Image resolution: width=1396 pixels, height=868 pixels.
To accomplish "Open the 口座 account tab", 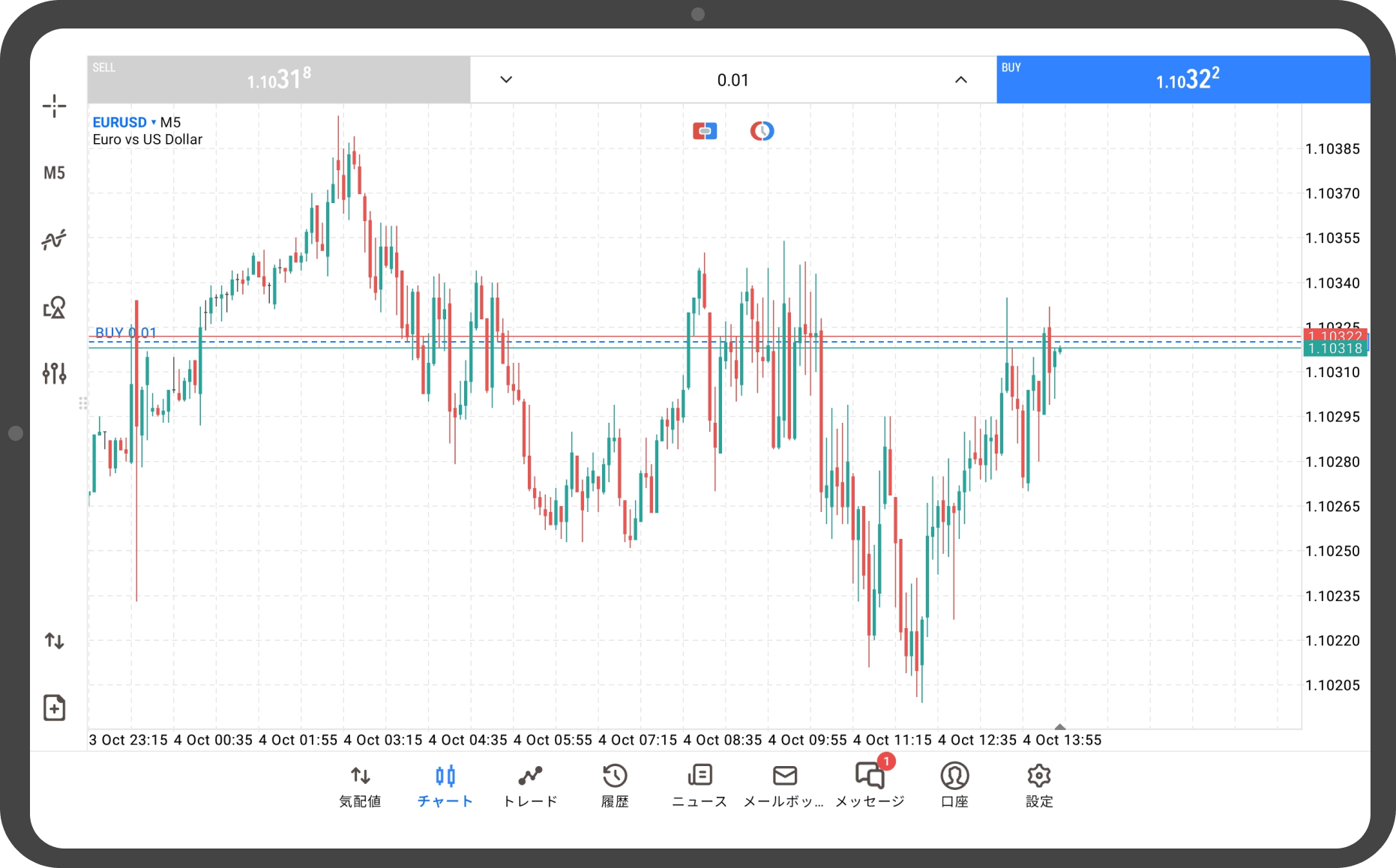I will point(954,786).
